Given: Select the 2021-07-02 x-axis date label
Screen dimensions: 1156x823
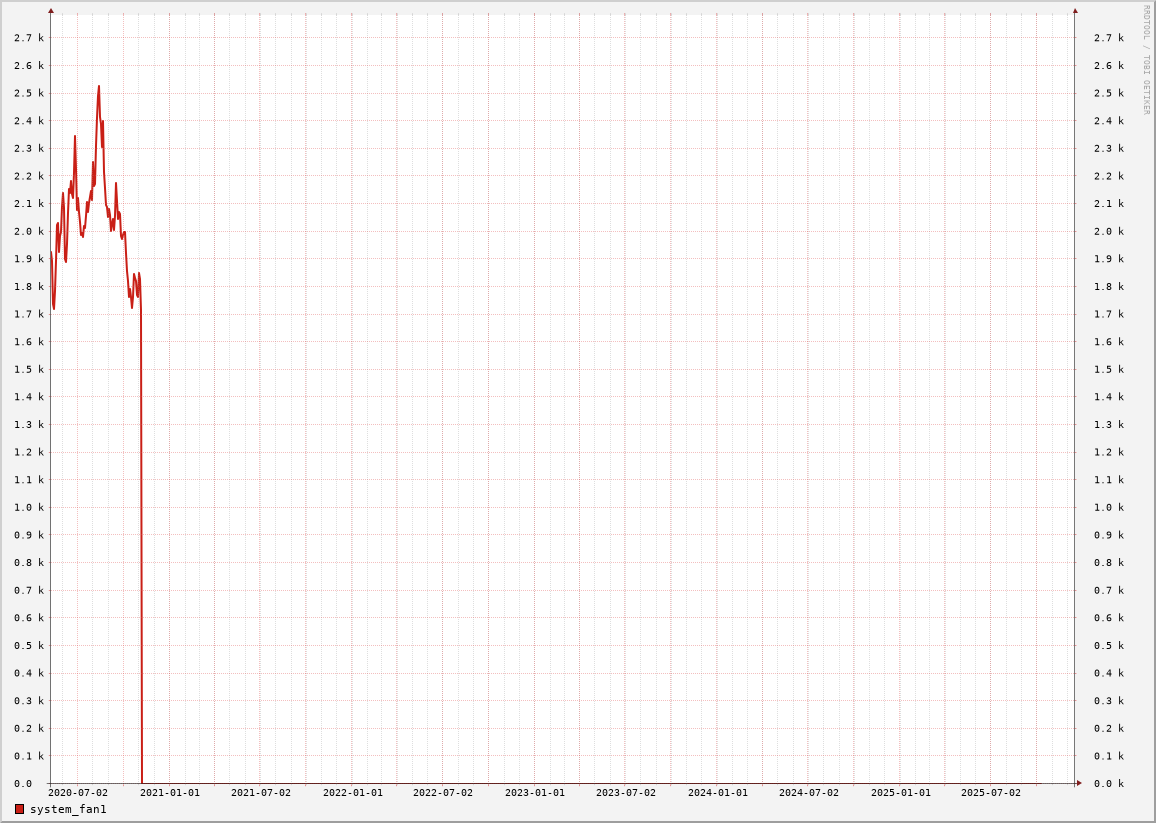Looking at the screenshot, I should pyautogui.click(x=261, y=793).
